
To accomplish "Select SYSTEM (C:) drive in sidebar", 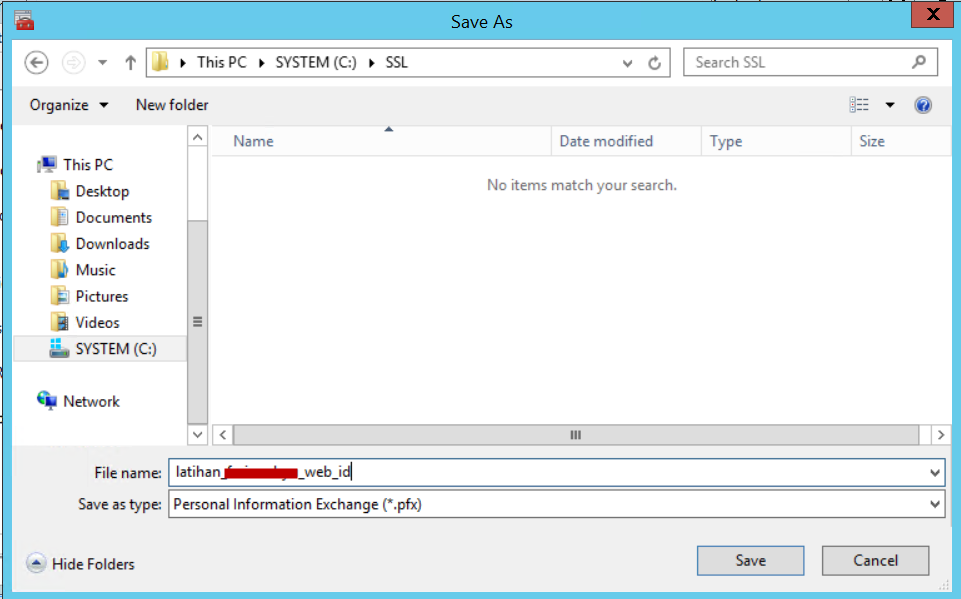I will [x=116, y=349].
